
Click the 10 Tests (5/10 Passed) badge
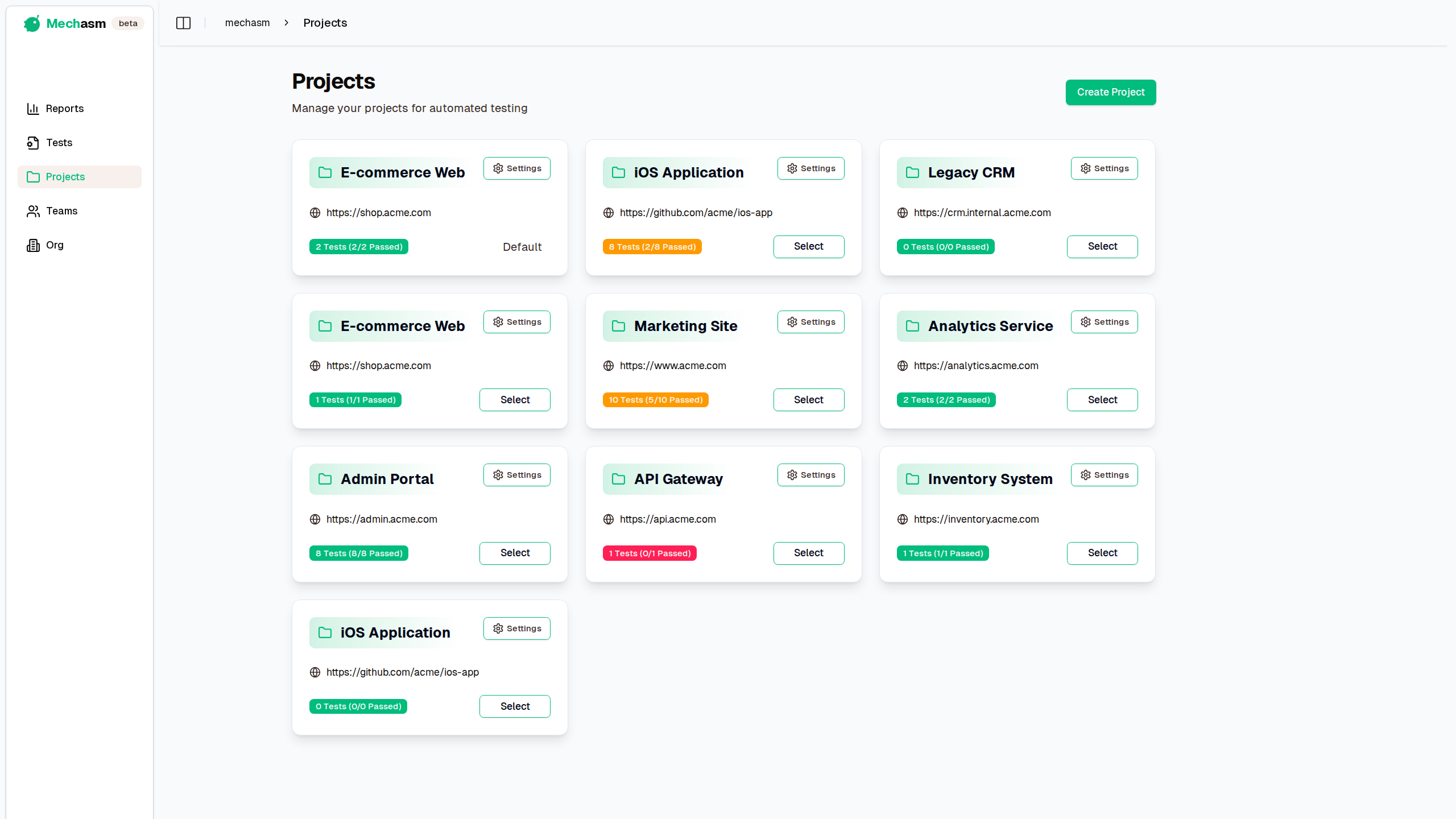(655, 399)
